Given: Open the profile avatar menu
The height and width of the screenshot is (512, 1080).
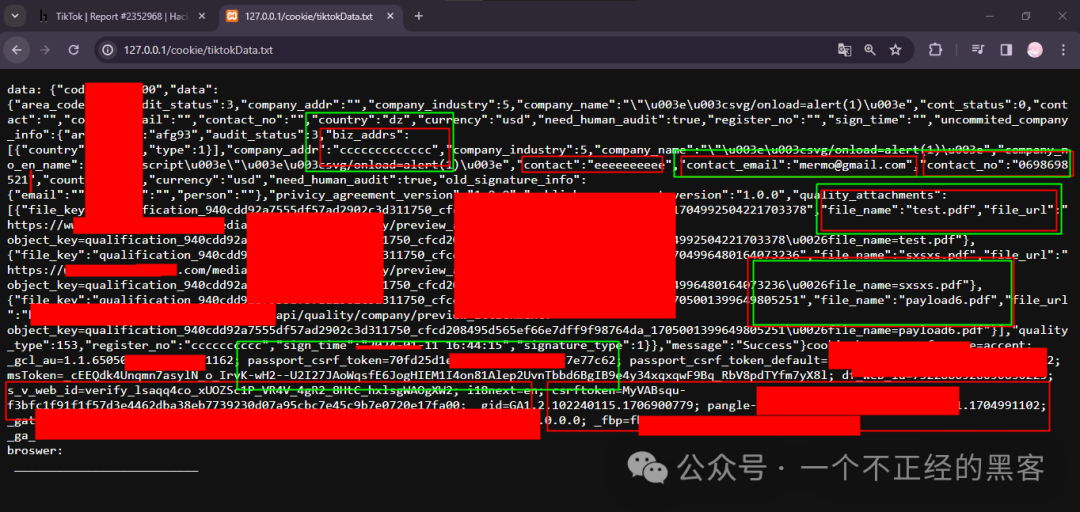Looking at the screenshot, I should (1035, 50).
